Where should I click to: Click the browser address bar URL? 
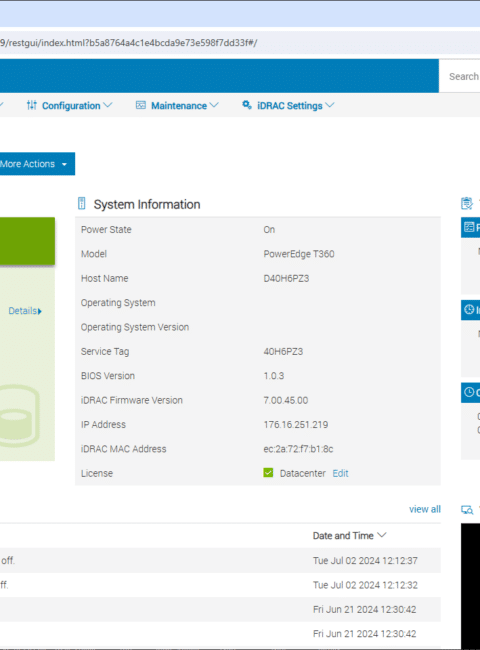(128, 43)
